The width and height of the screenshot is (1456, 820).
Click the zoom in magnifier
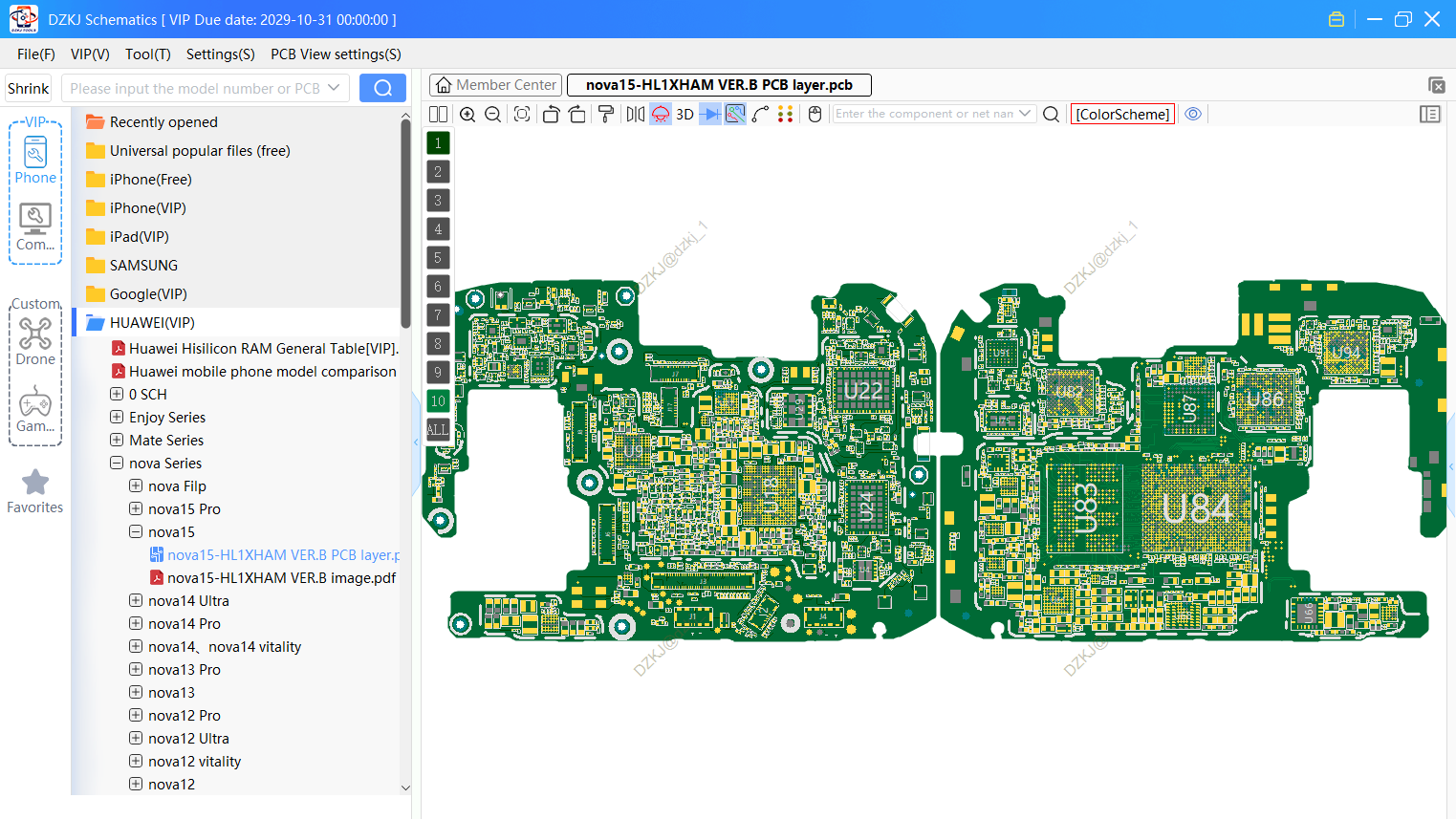click(467, 114)
